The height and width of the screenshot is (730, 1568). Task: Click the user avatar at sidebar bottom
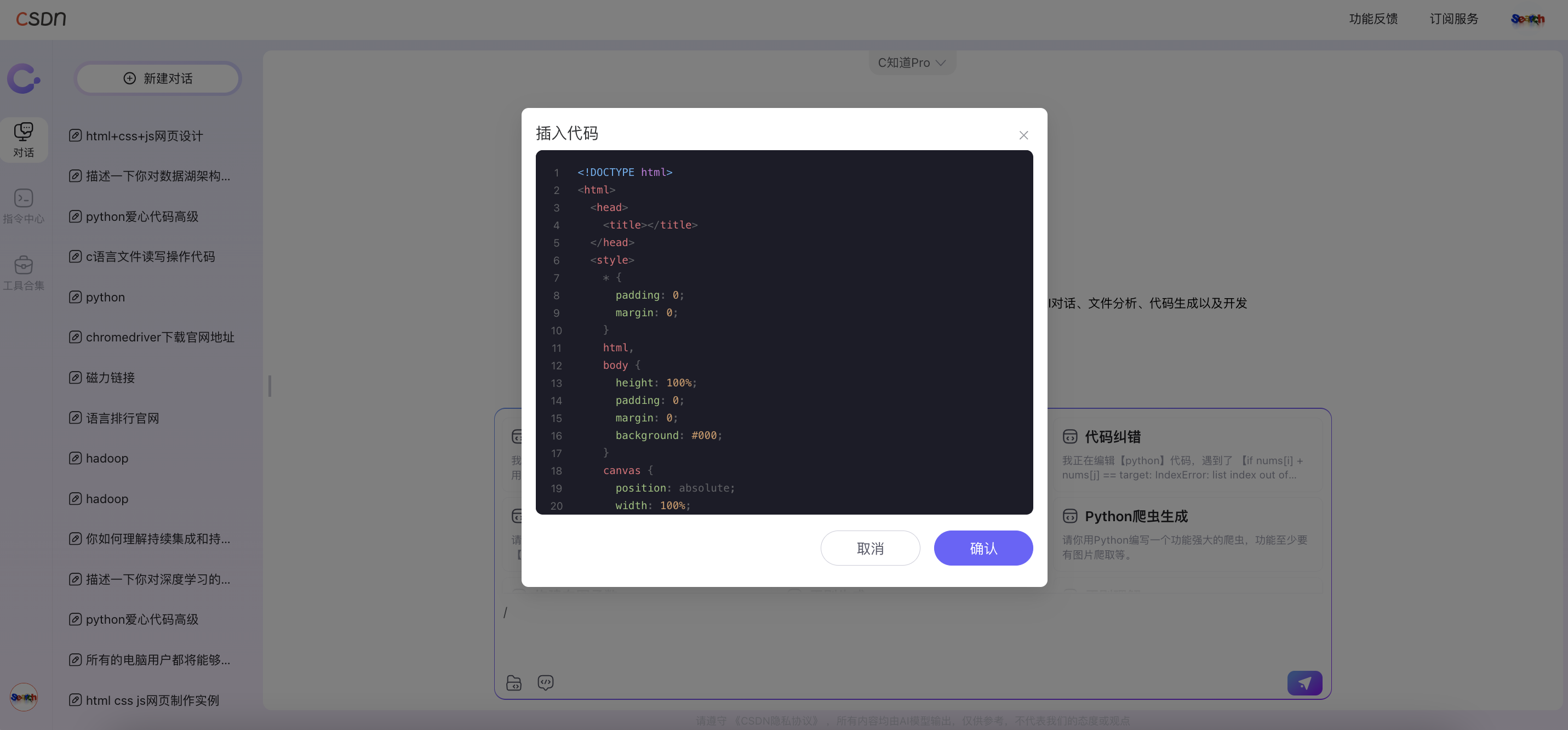pyautogui.click(x=24, y=697)
